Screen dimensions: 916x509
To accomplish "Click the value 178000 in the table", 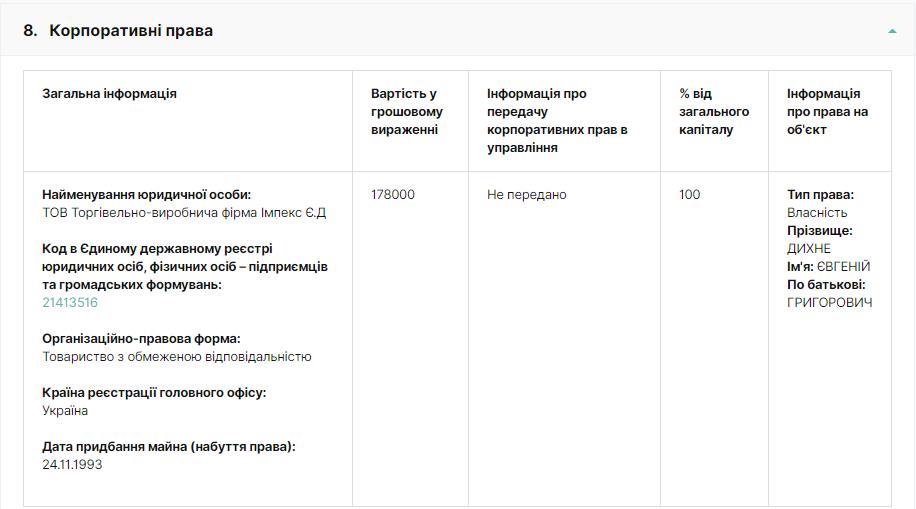I will (392, 195).
